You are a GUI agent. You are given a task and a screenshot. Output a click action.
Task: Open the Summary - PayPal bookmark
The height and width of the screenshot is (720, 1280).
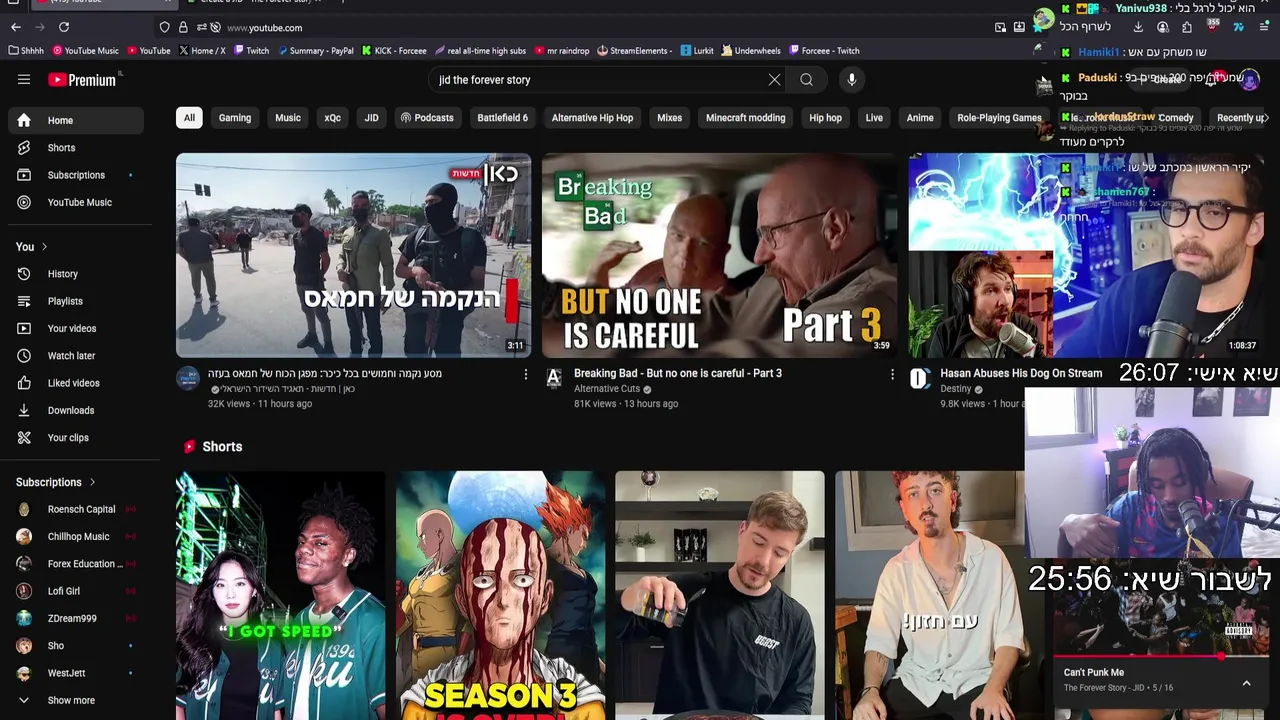click(x=316, y=50)
